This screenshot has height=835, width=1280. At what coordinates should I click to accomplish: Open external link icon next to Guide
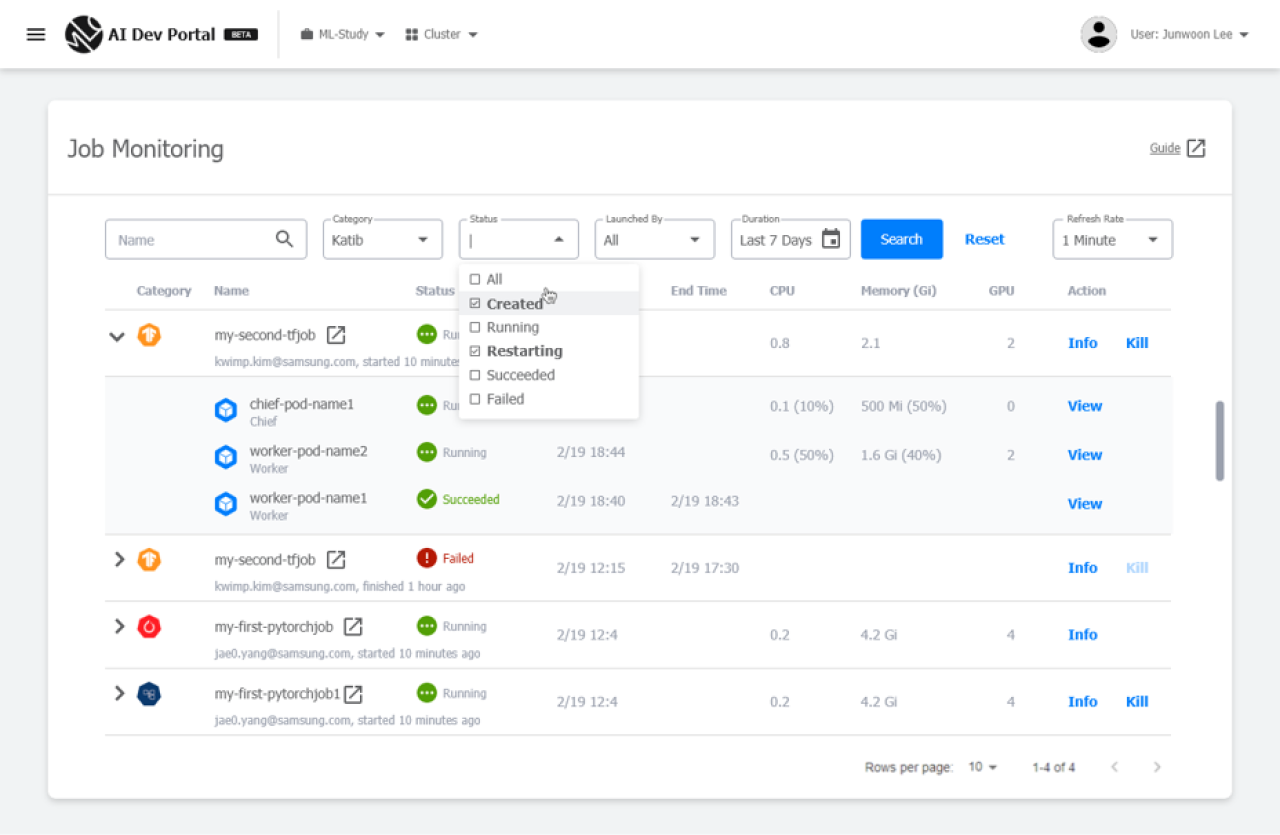pyautogui.click(x=1196, y=148)
